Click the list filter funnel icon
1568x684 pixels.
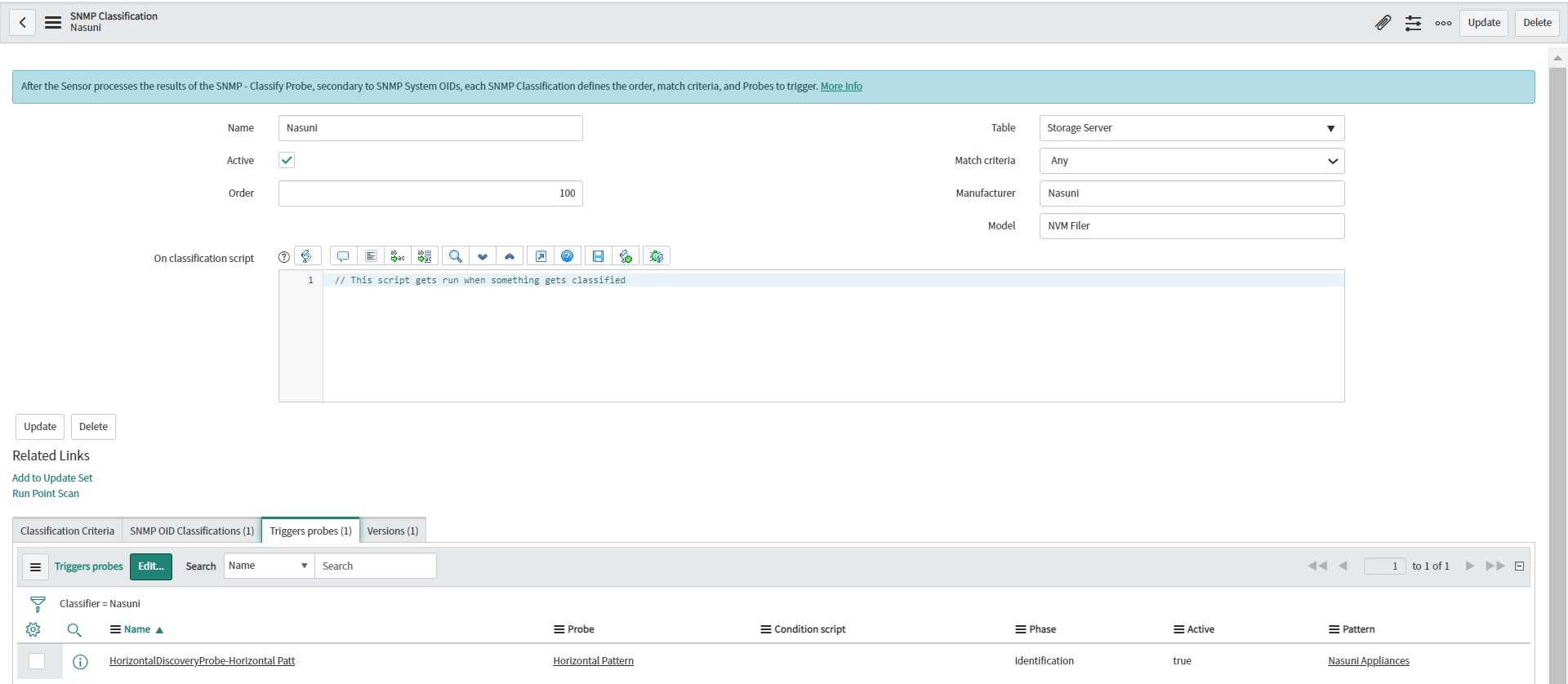coord(38,604)
